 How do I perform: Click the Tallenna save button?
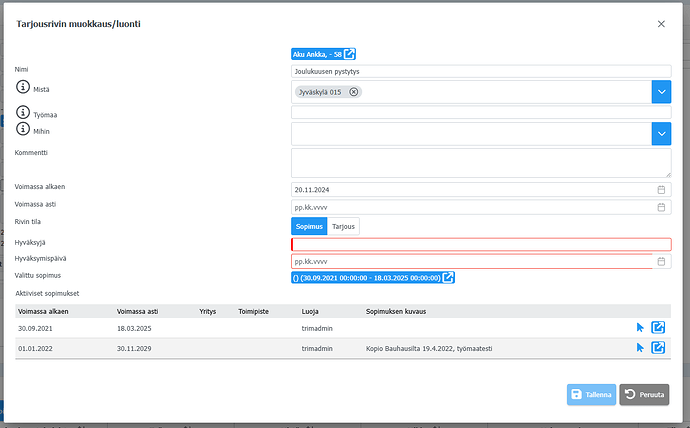point(591,395)
